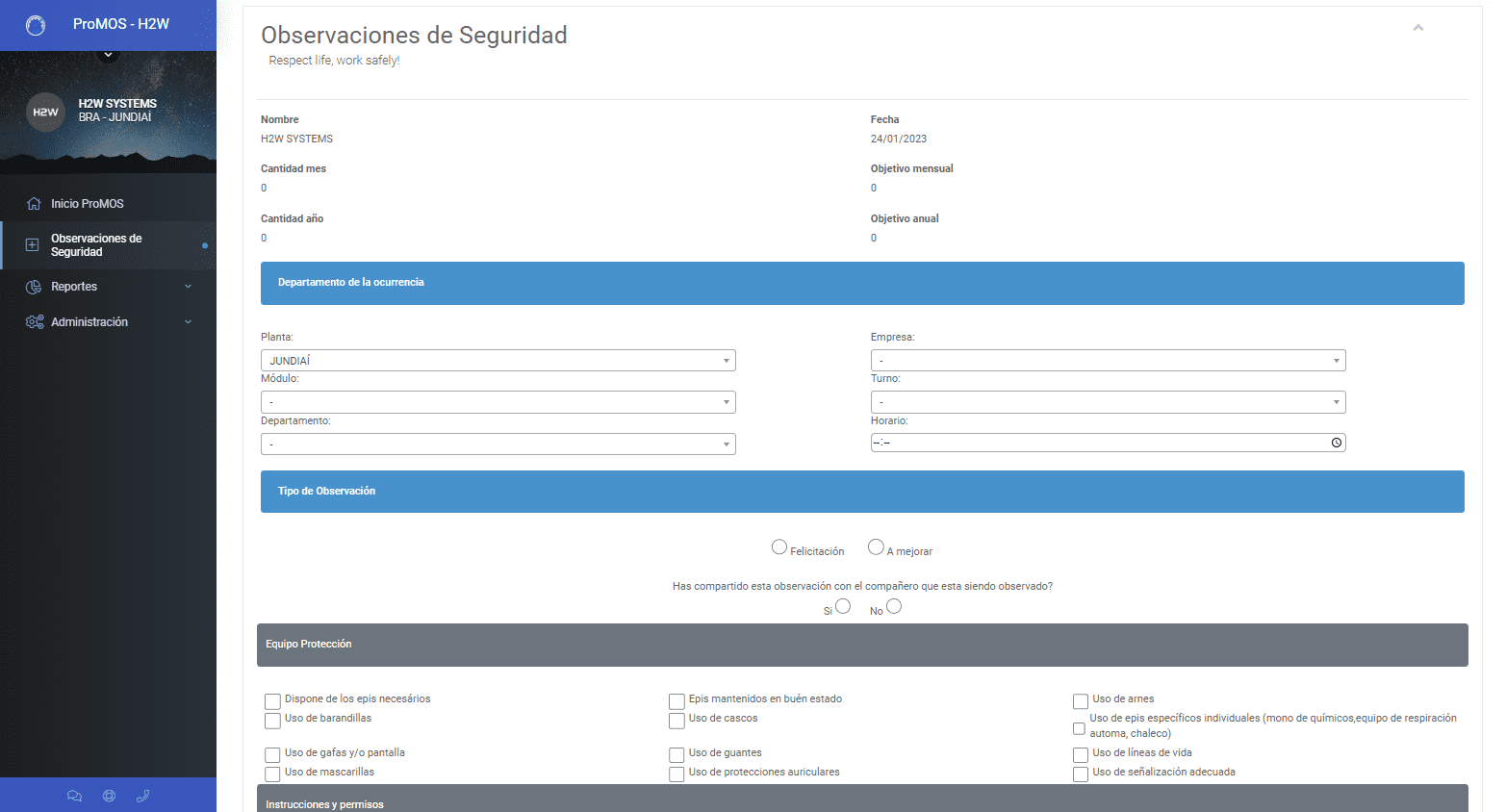Image resolution: width=1506 pixels, height=812 pixels.
Task: Expand the profile chevron below header
Action: tap(108, 55)
